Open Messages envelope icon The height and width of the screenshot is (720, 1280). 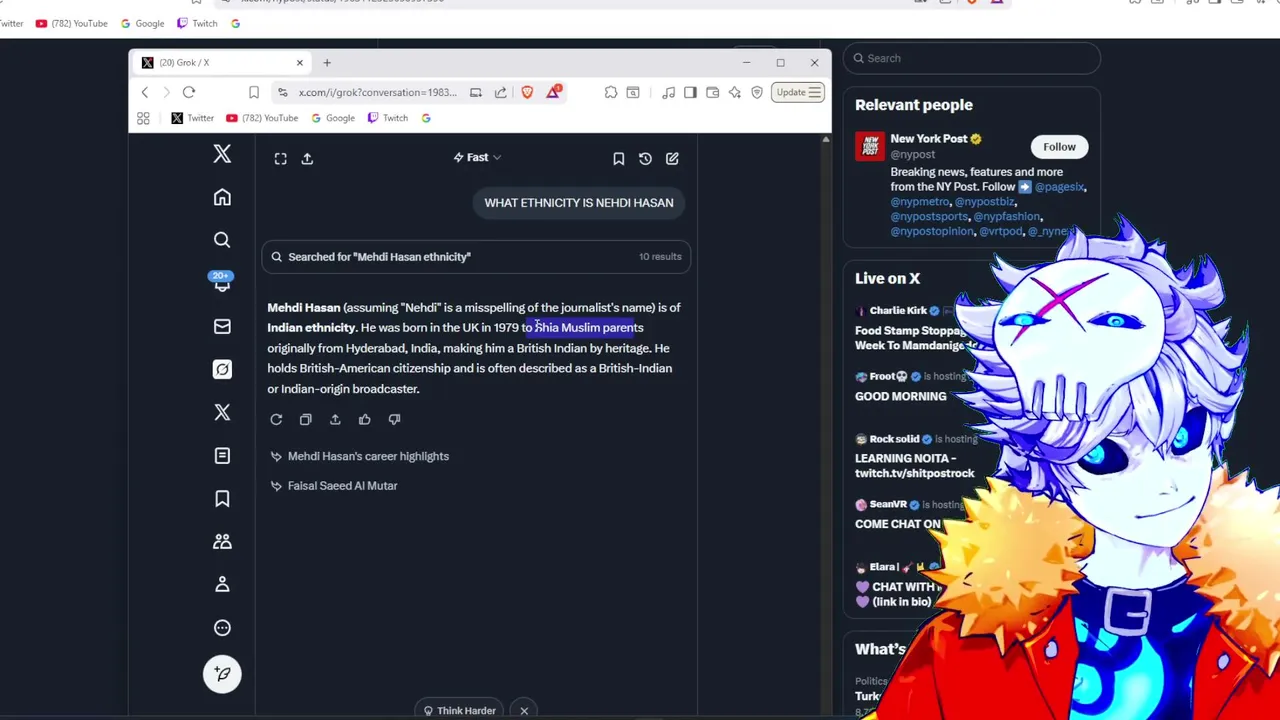click(222, 326)
